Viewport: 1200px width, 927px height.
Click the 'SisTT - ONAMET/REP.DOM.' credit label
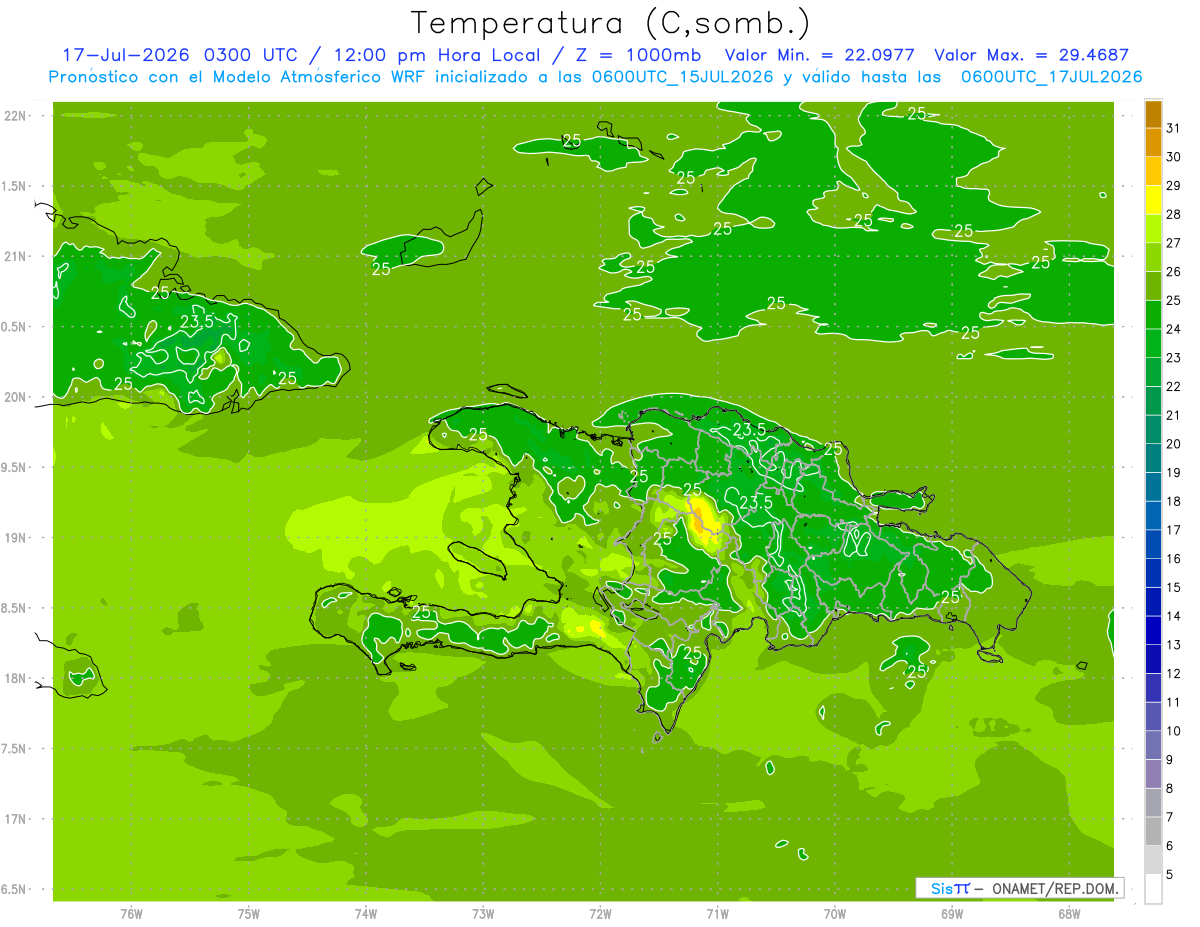1020,888
